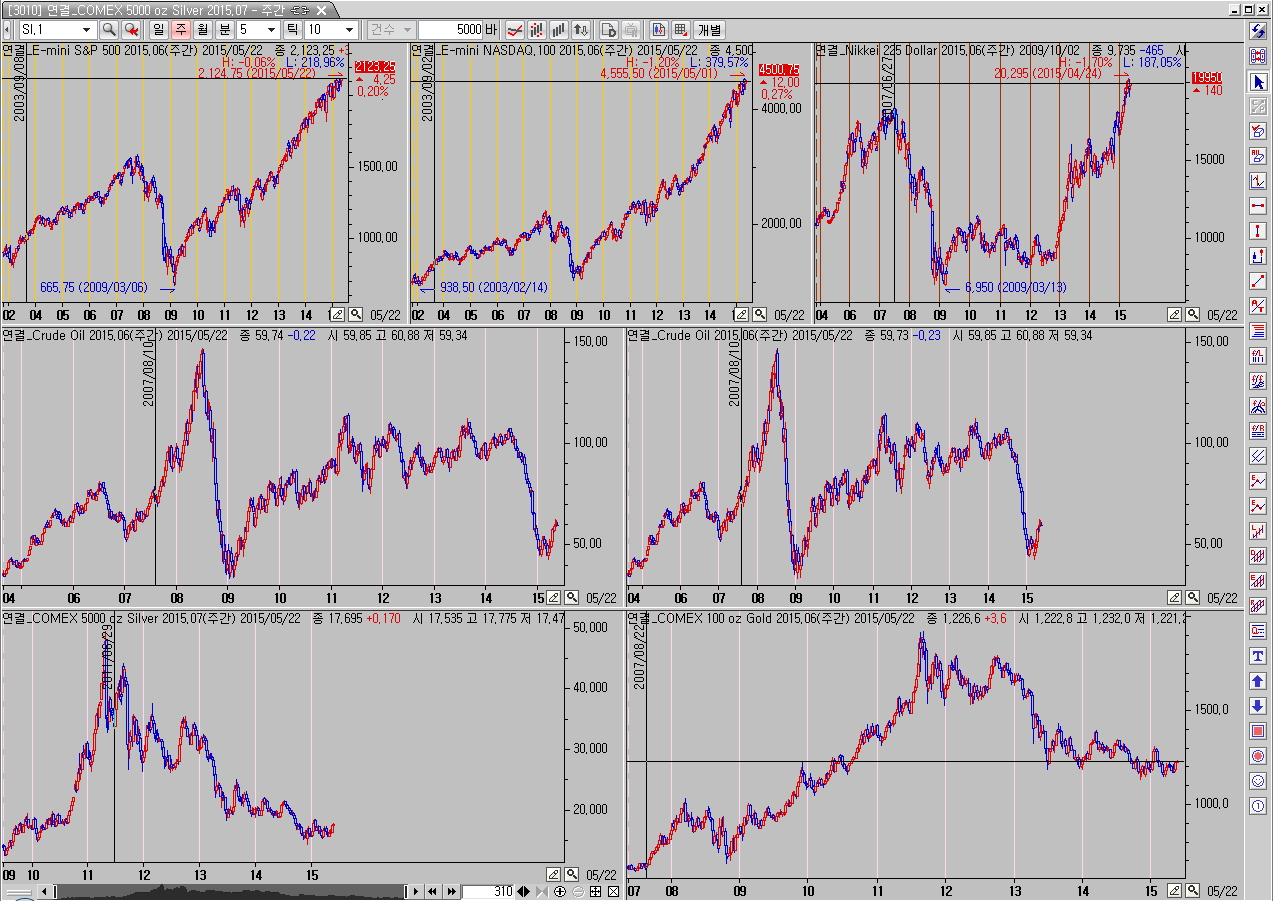The width and height of the screenshot is (1273, 901).
Task: Click the magnifier search icon beside symbol box
Action: (x=109, y=30)
